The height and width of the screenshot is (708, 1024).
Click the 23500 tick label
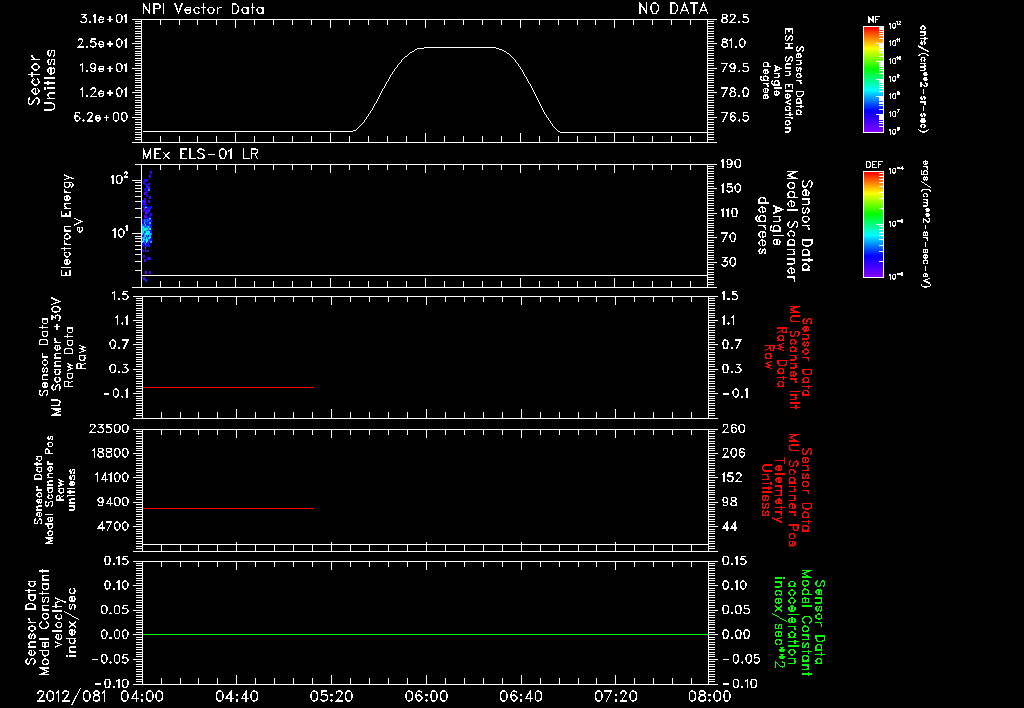109,428
